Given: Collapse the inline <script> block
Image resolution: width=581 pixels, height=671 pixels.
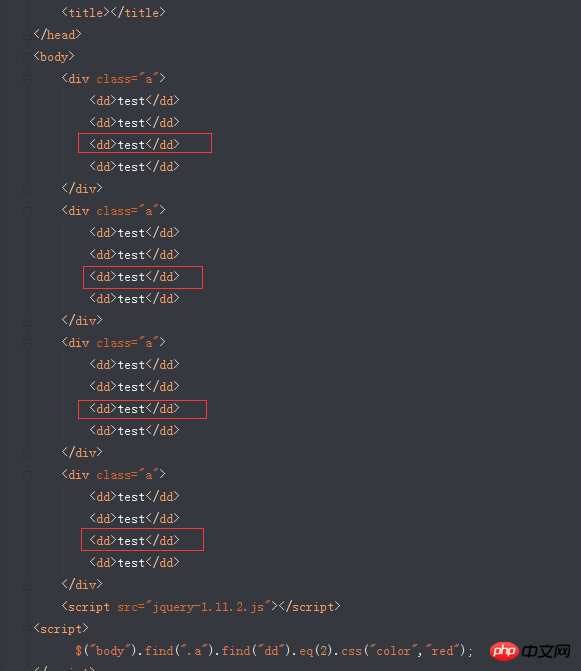Looking at the screenshot, I should [27, 629].
